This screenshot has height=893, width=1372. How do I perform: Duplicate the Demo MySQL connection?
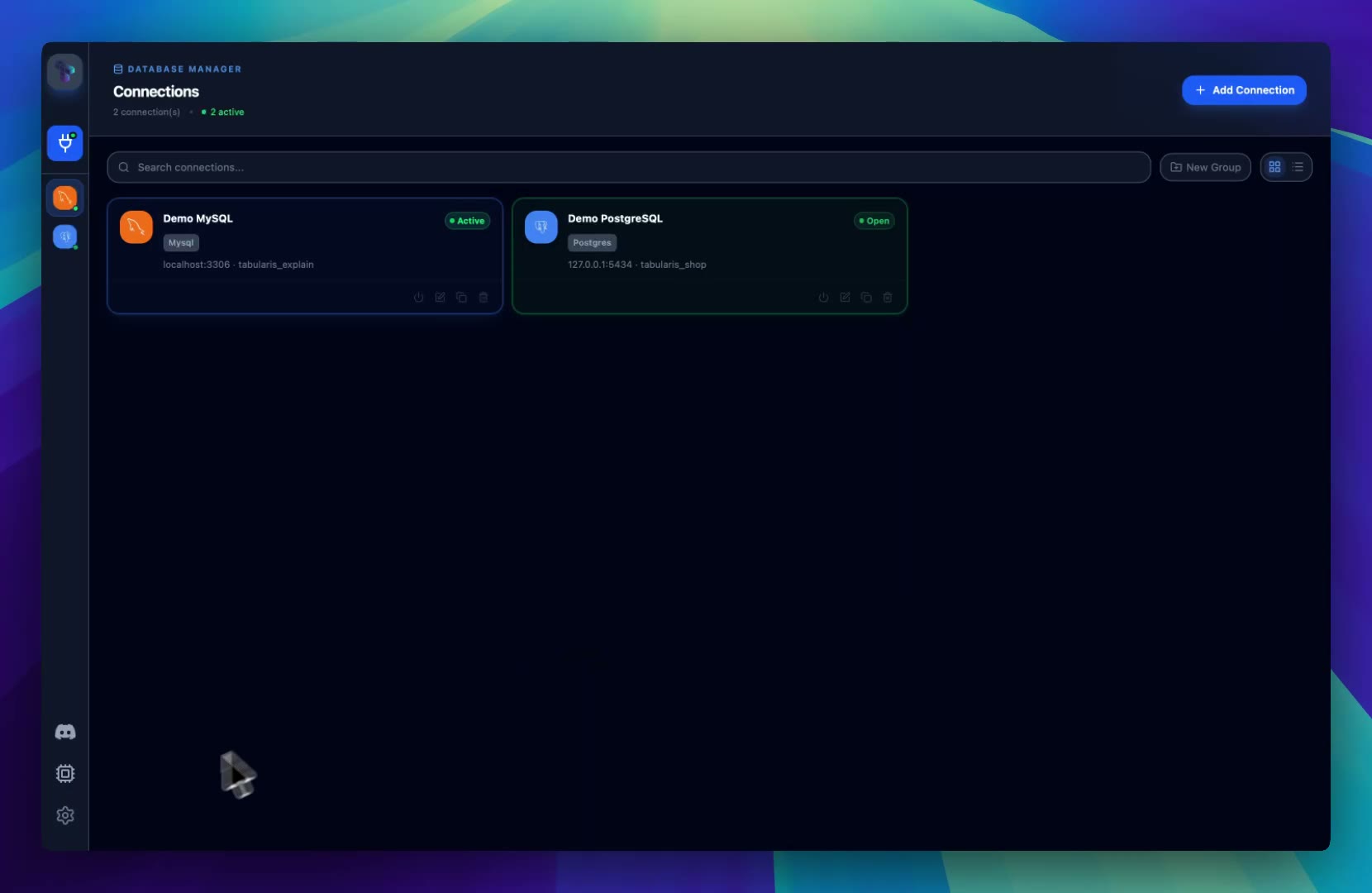tap(461, 298)
